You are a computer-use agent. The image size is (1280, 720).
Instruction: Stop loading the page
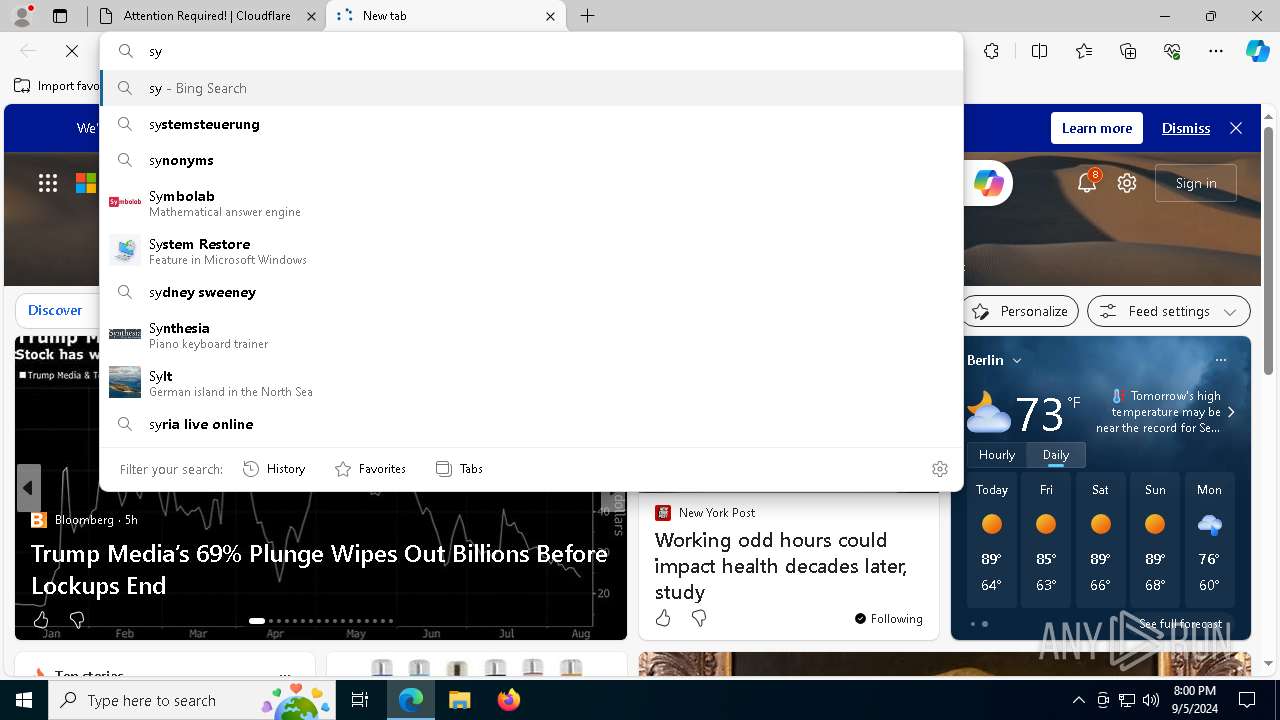pos(72,51)
